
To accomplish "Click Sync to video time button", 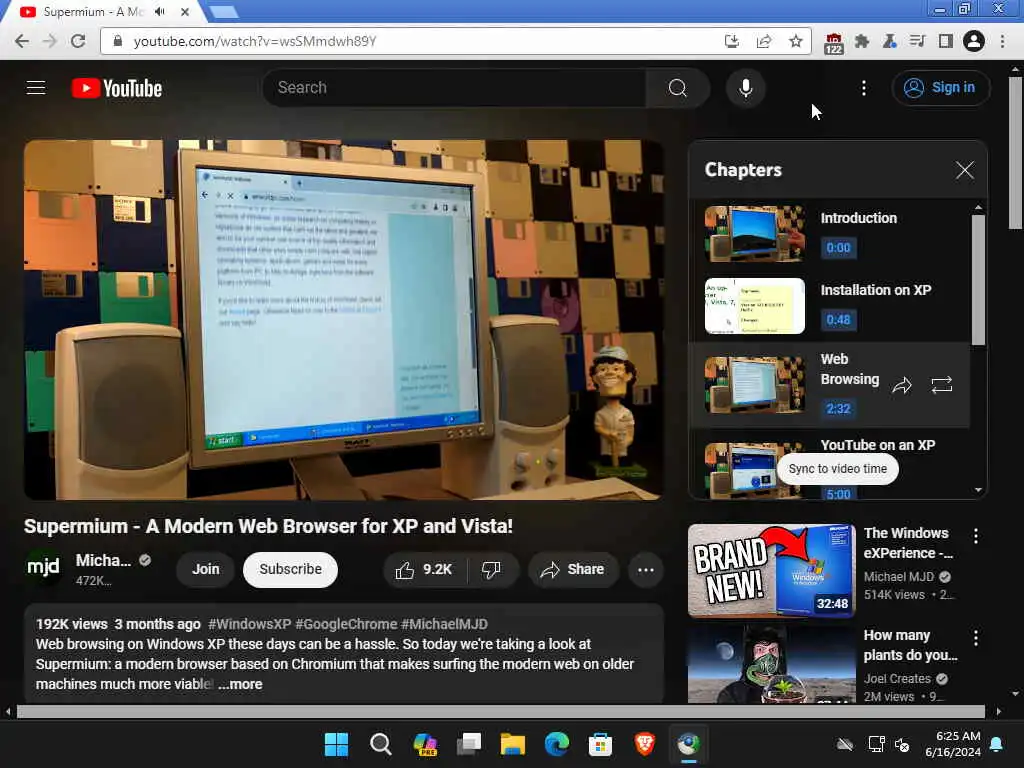I will [837, 469].
